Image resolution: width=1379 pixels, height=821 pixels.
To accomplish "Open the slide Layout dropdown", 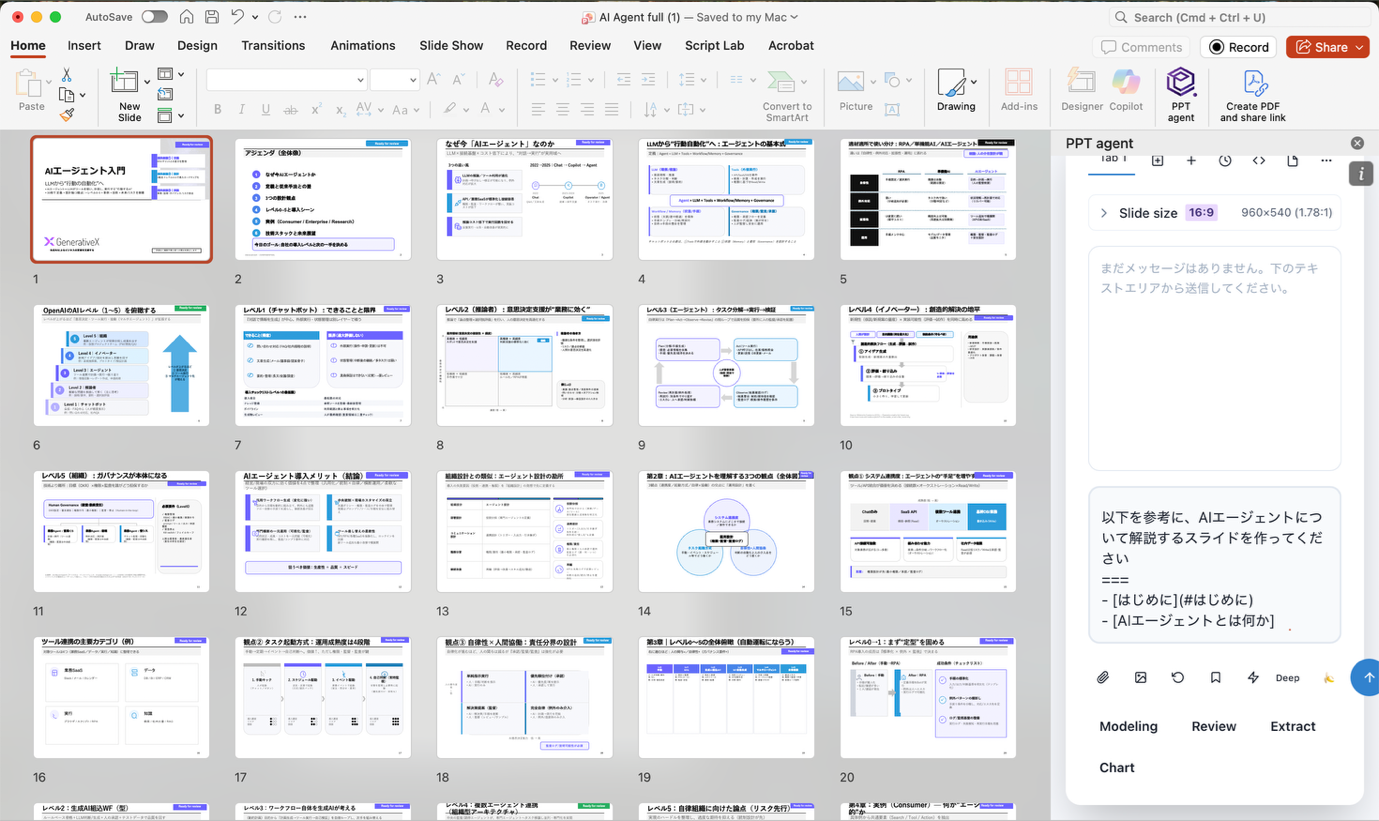I will (171, 74).
